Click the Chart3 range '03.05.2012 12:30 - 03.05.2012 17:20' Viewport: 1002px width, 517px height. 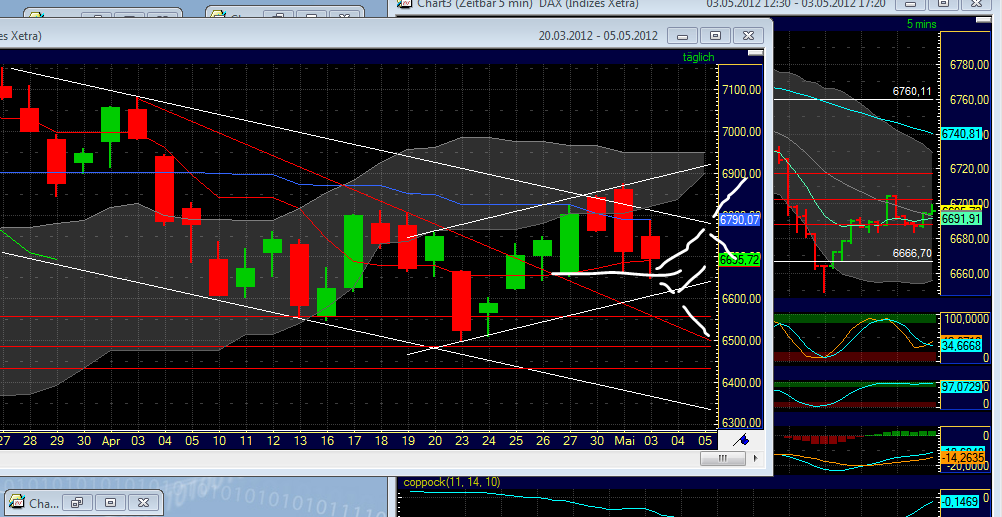click(796, 4)
